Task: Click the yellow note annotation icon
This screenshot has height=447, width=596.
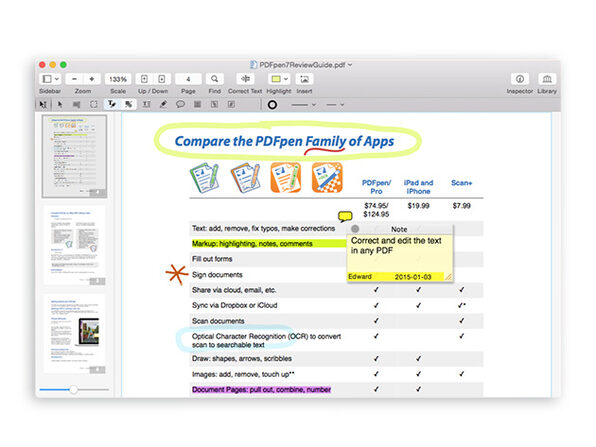Action: (x=345, y=217)
